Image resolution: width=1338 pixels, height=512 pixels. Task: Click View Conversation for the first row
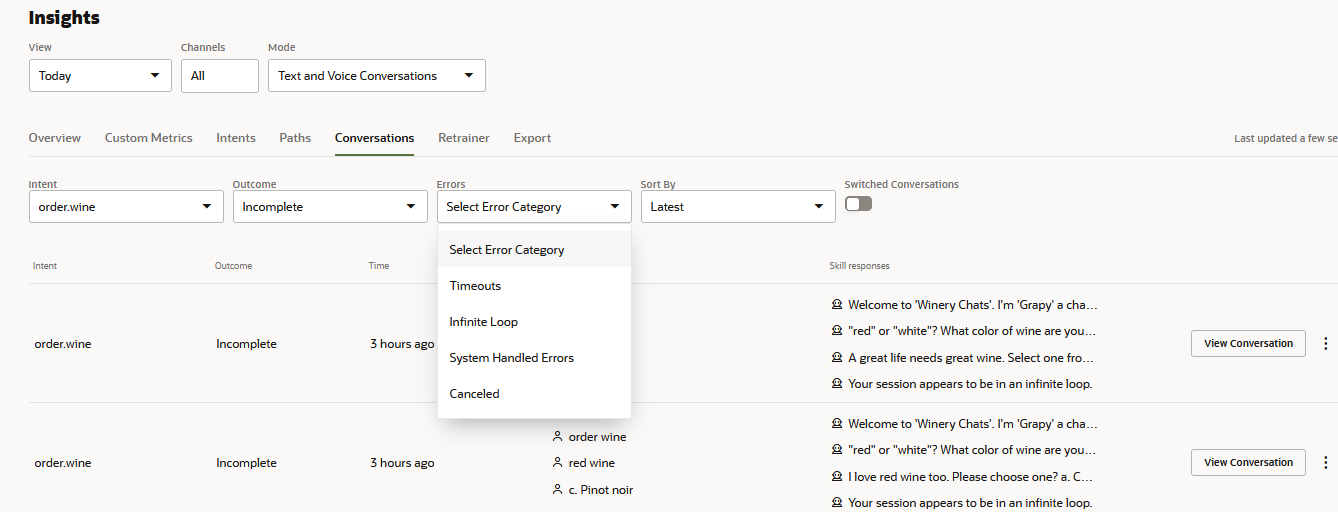(1248, 343)
